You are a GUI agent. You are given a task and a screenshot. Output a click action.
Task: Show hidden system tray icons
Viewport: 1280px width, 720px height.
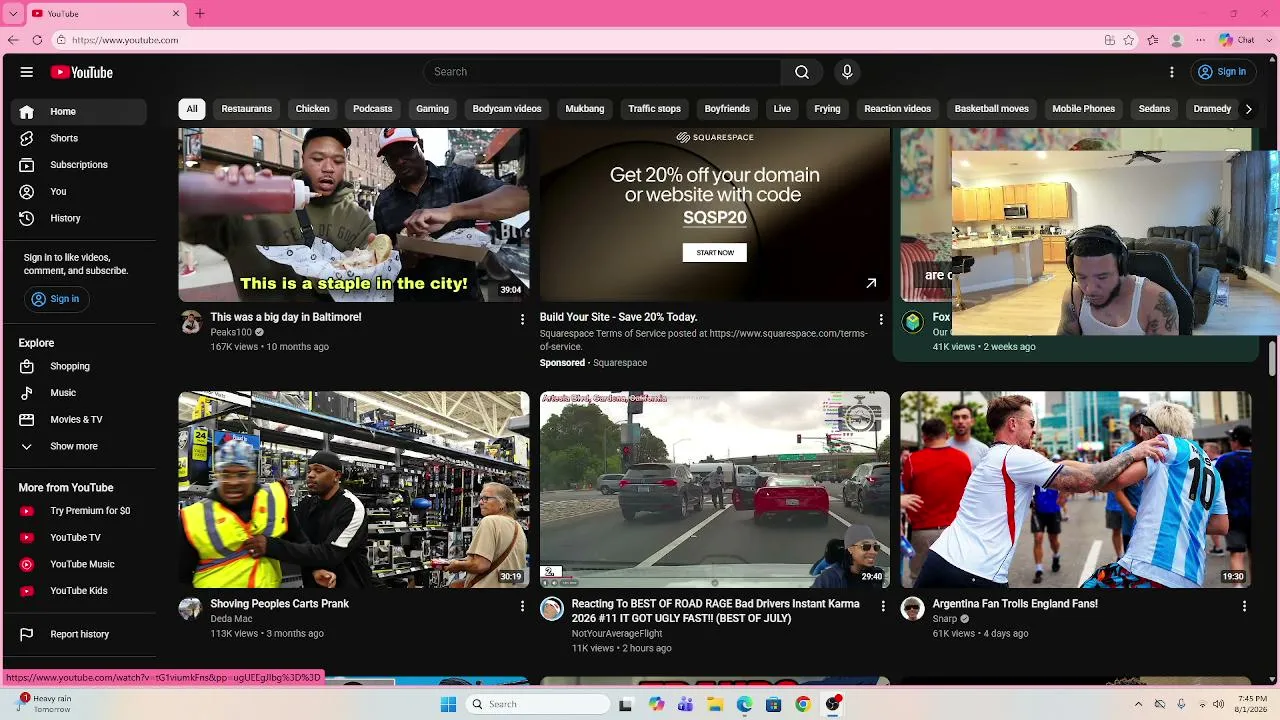pyautogui.click(x=1138, y=704)
